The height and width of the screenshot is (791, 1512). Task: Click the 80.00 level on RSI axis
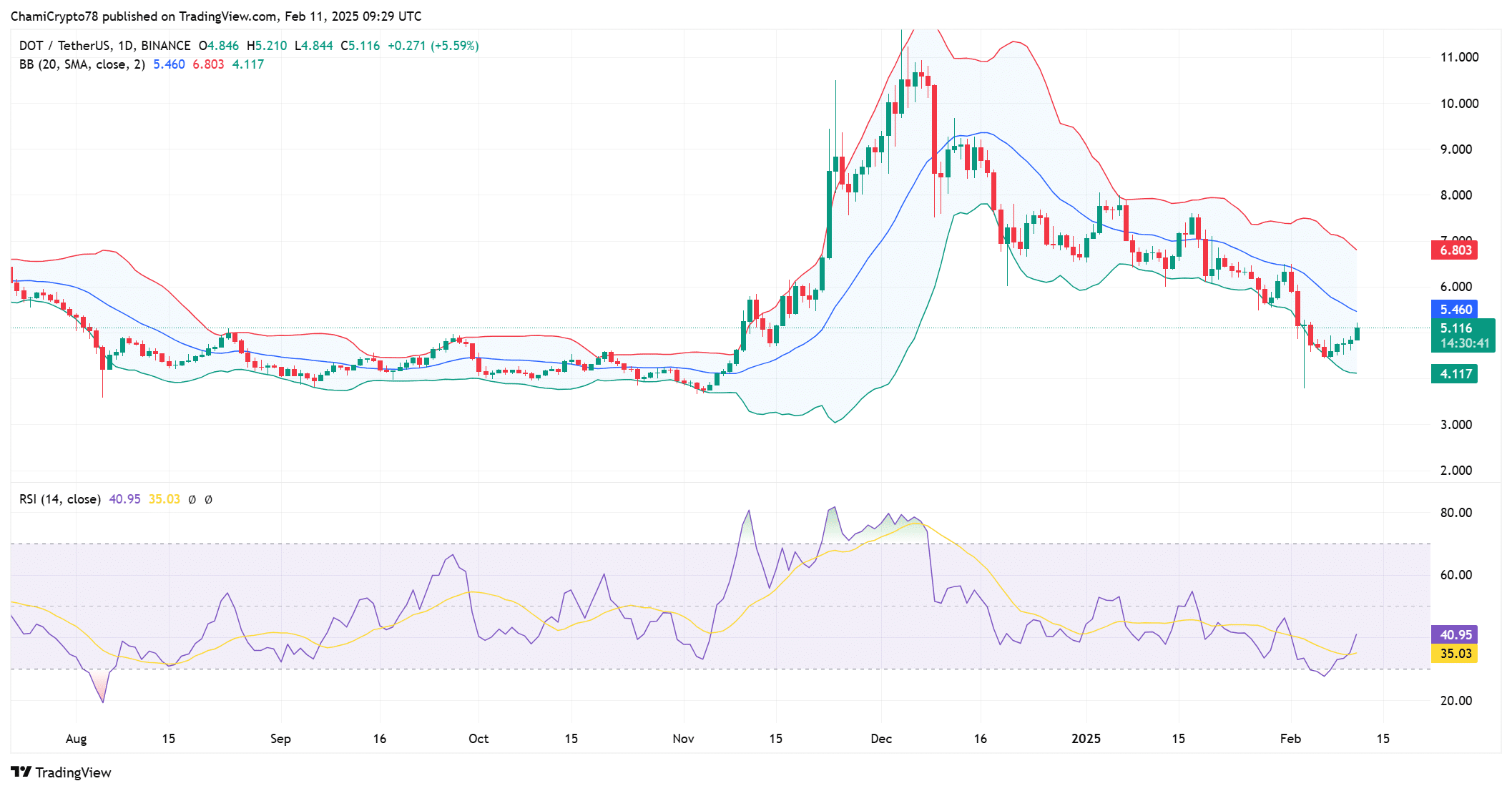click(x=1455, y=513)
